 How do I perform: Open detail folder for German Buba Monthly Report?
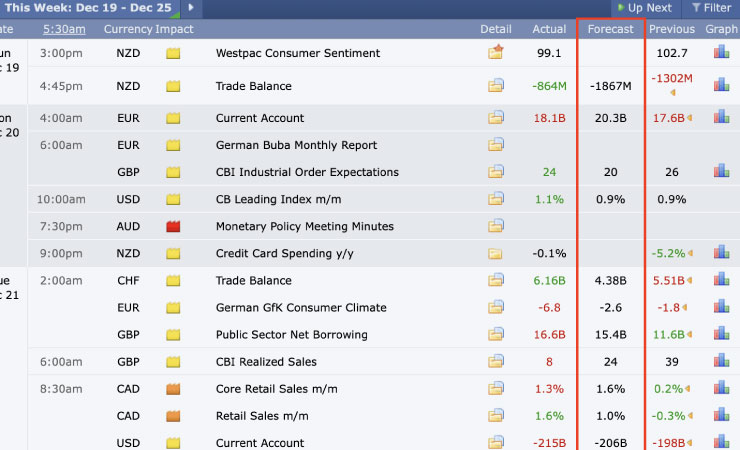[496, 144]
